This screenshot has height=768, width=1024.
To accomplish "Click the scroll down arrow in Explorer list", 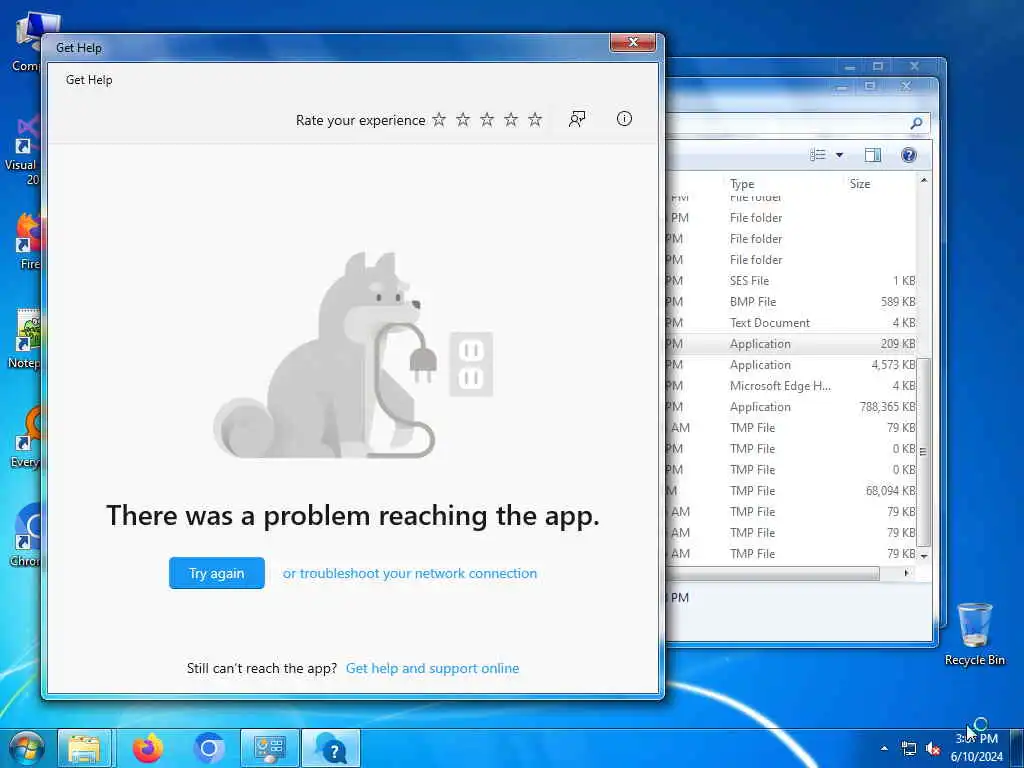I will [x=923, y=556].
